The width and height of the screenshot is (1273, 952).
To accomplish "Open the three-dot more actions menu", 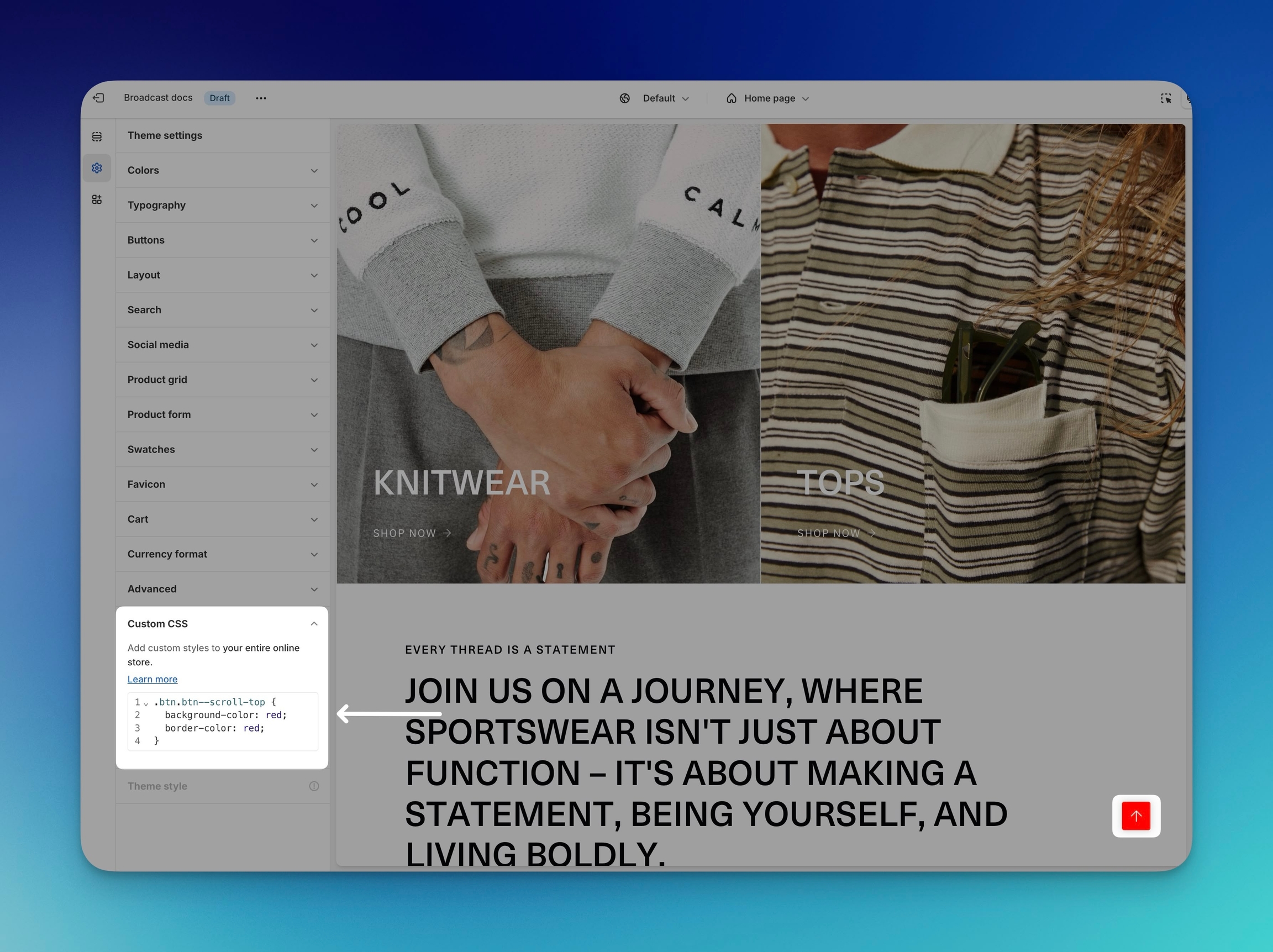I will point(261,98).
